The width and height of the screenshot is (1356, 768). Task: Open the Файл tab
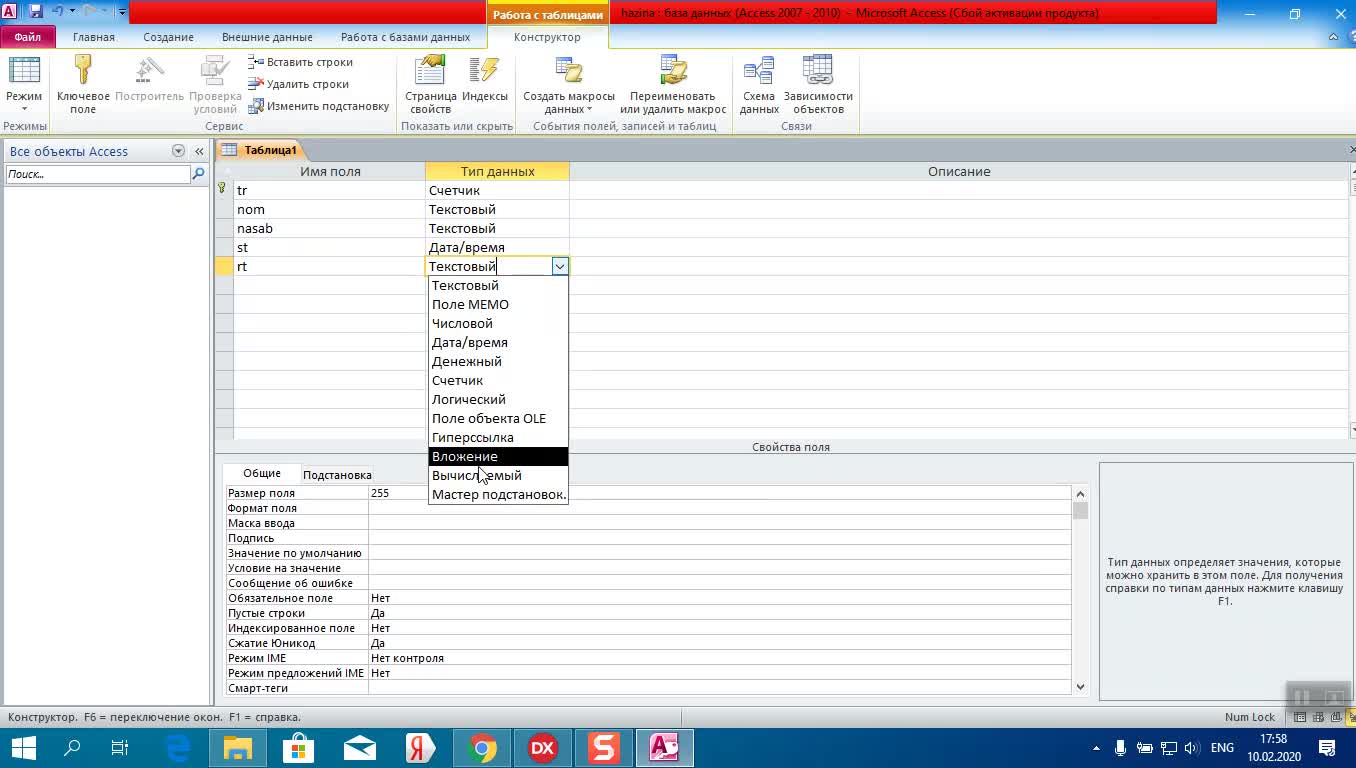click(x=27, y=37)
